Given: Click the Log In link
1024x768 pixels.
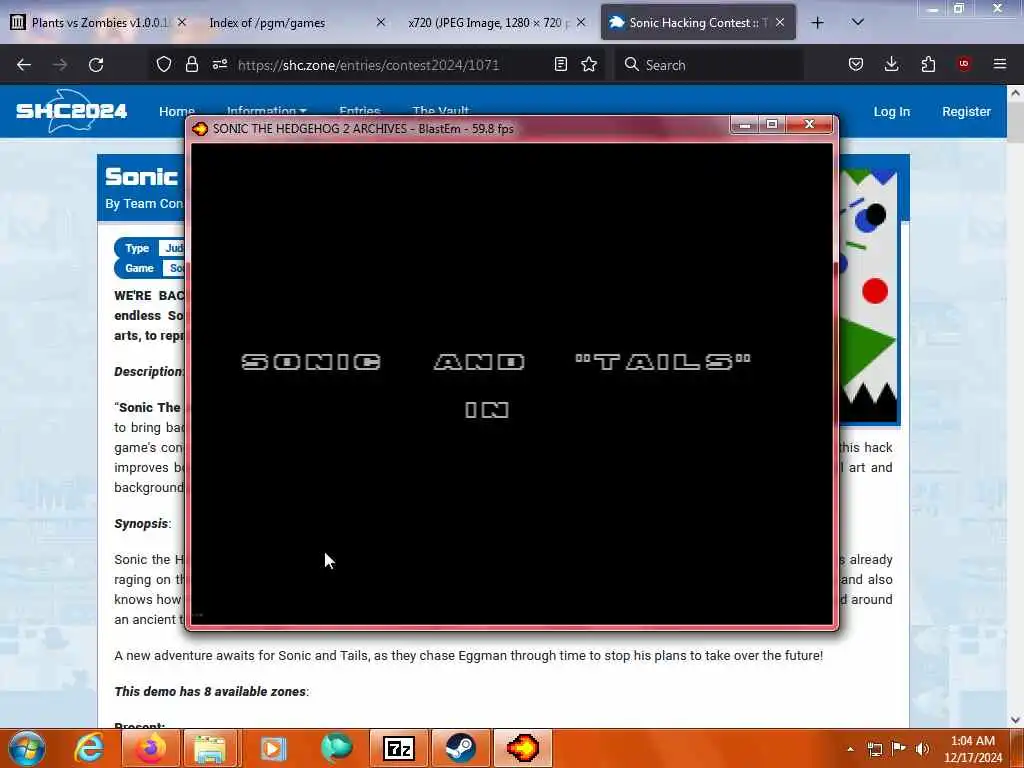Looking at the screenshot, I should click(891, 112).
